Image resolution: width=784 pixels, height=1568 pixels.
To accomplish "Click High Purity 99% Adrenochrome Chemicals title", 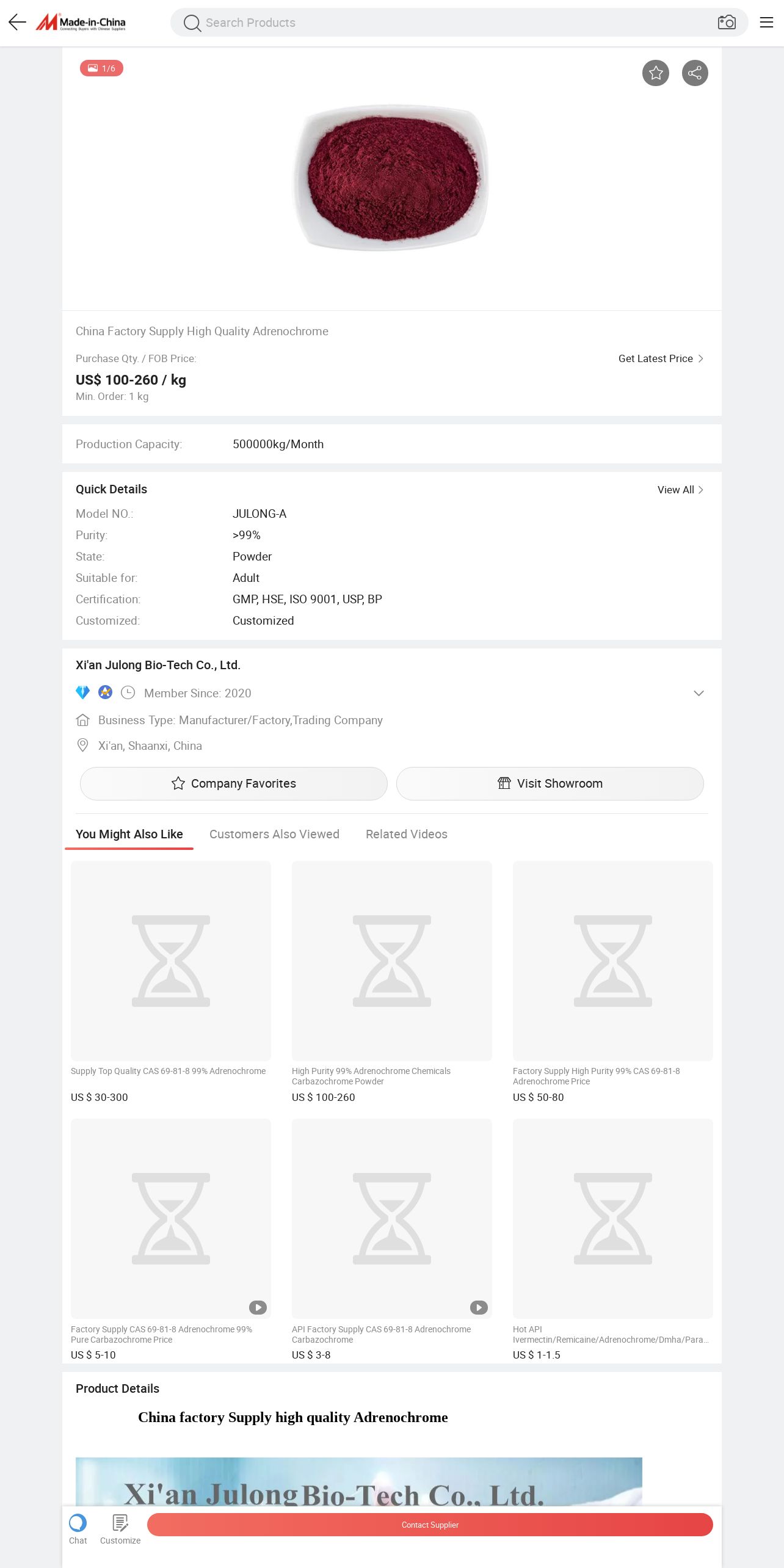I will (371, 1076).
